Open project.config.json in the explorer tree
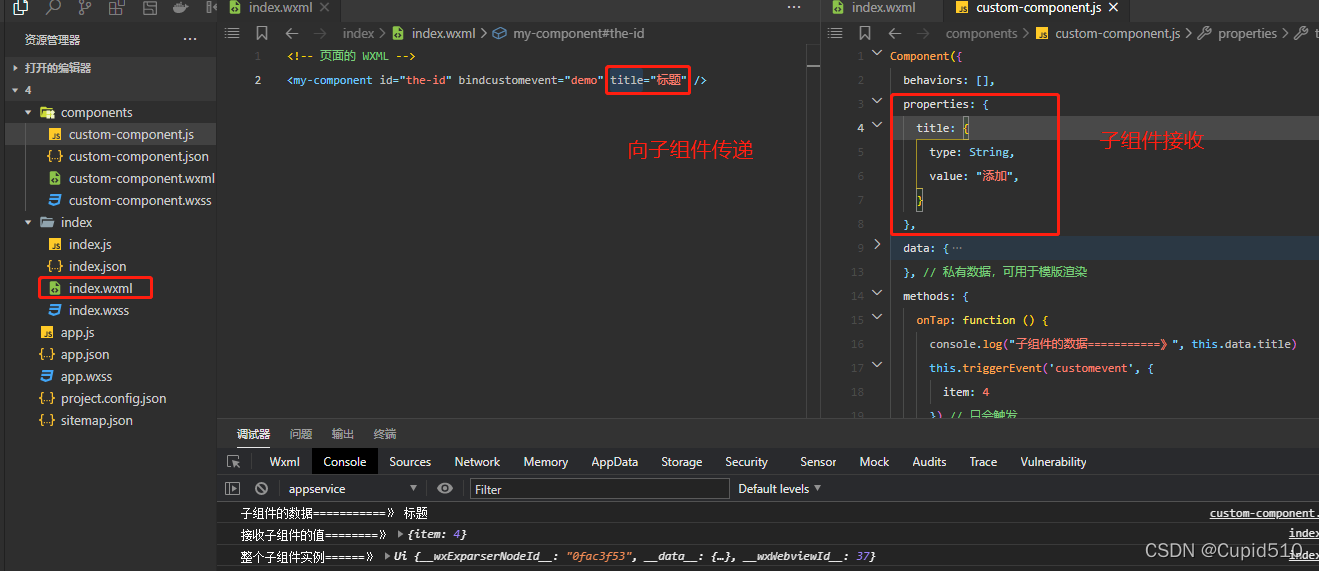The image size is (1319, 571). [x=111, y=398]
